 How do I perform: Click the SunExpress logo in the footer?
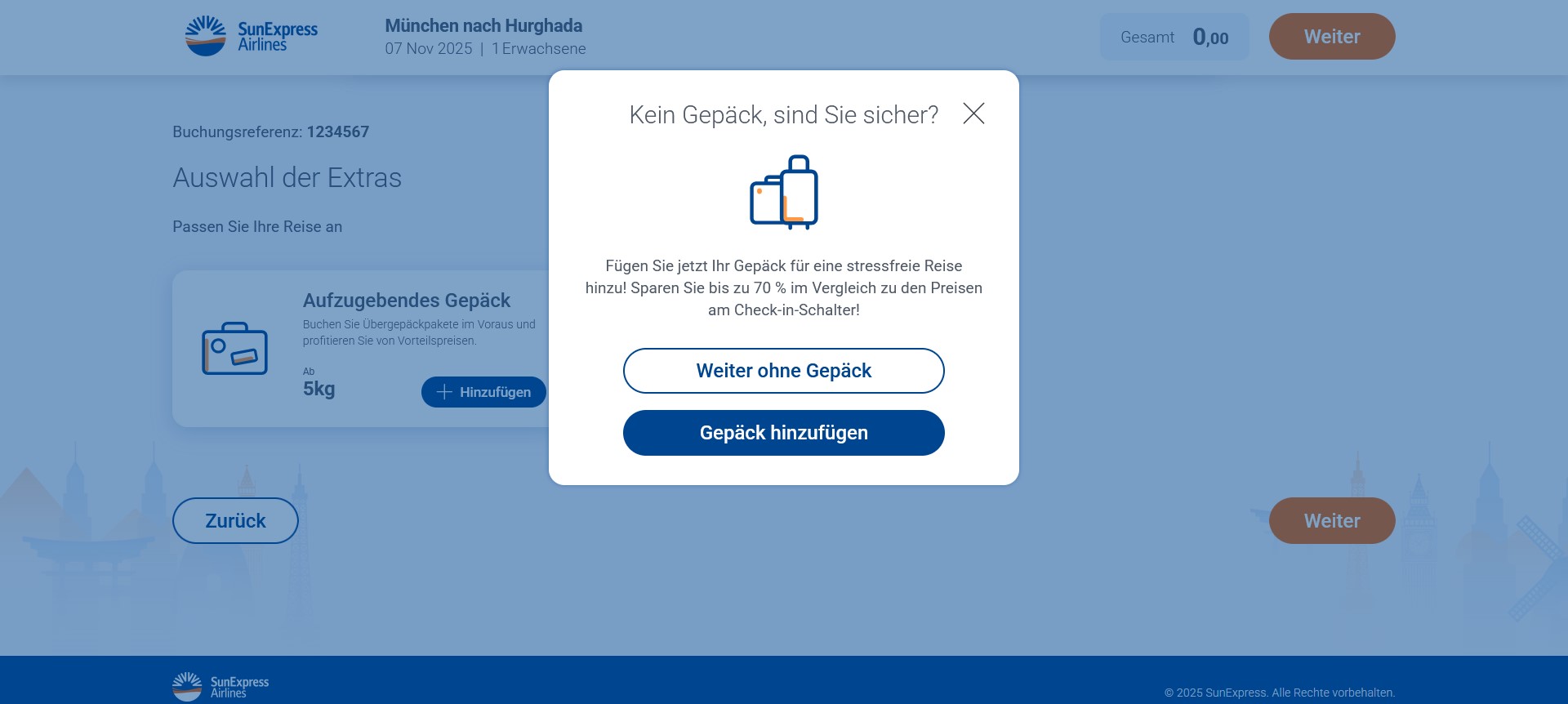(x=220, y=687)
